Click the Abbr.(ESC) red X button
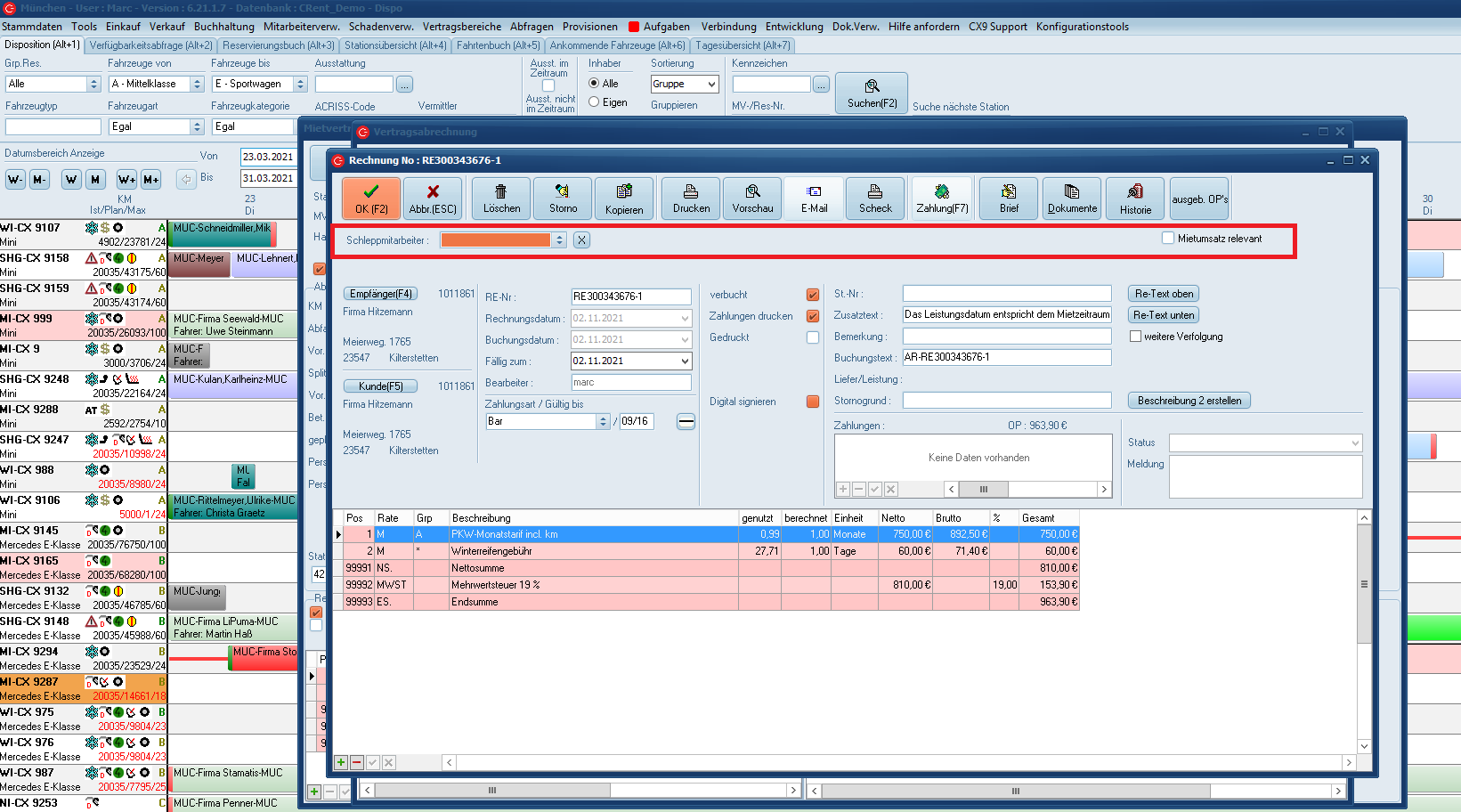Image resolution: width=1461 pixels, height=812 pixels. 433,198
